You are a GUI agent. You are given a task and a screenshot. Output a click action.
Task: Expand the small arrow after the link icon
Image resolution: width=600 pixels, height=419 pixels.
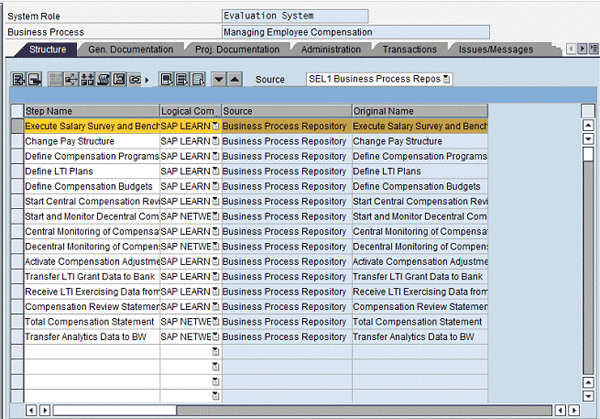[x=148, y=79]
